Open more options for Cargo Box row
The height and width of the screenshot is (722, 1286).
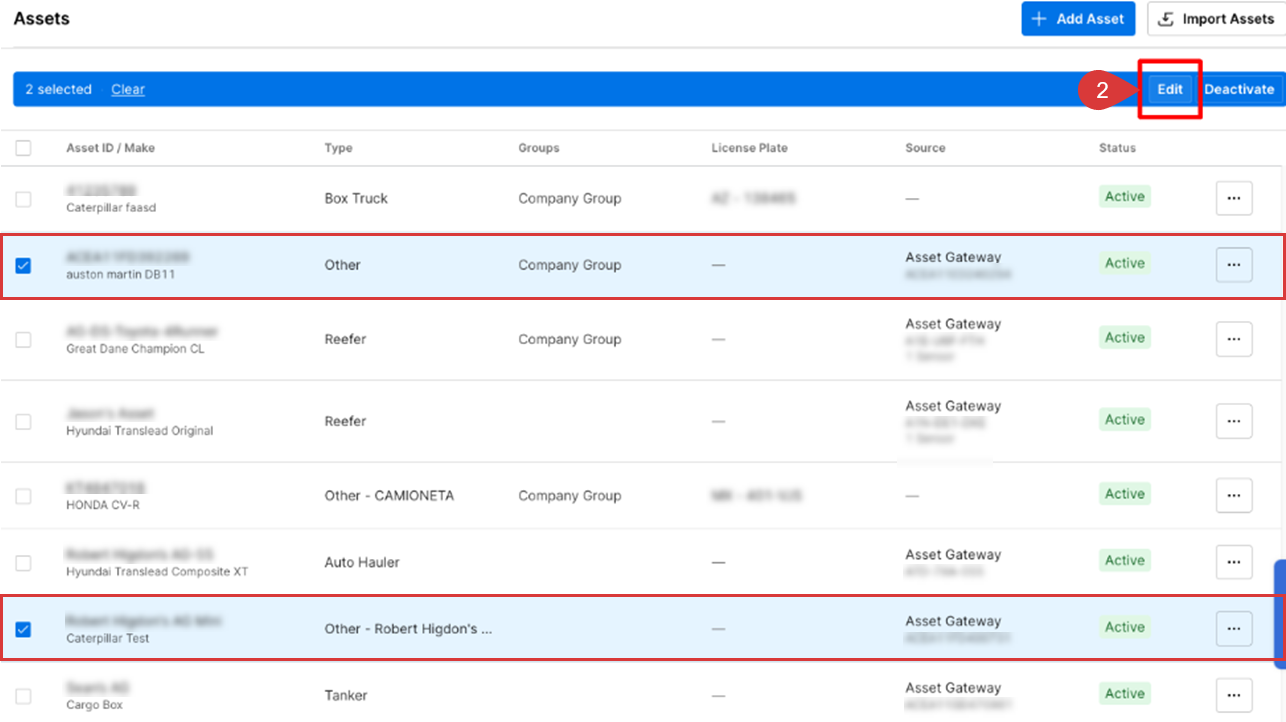coord(1234,695)
